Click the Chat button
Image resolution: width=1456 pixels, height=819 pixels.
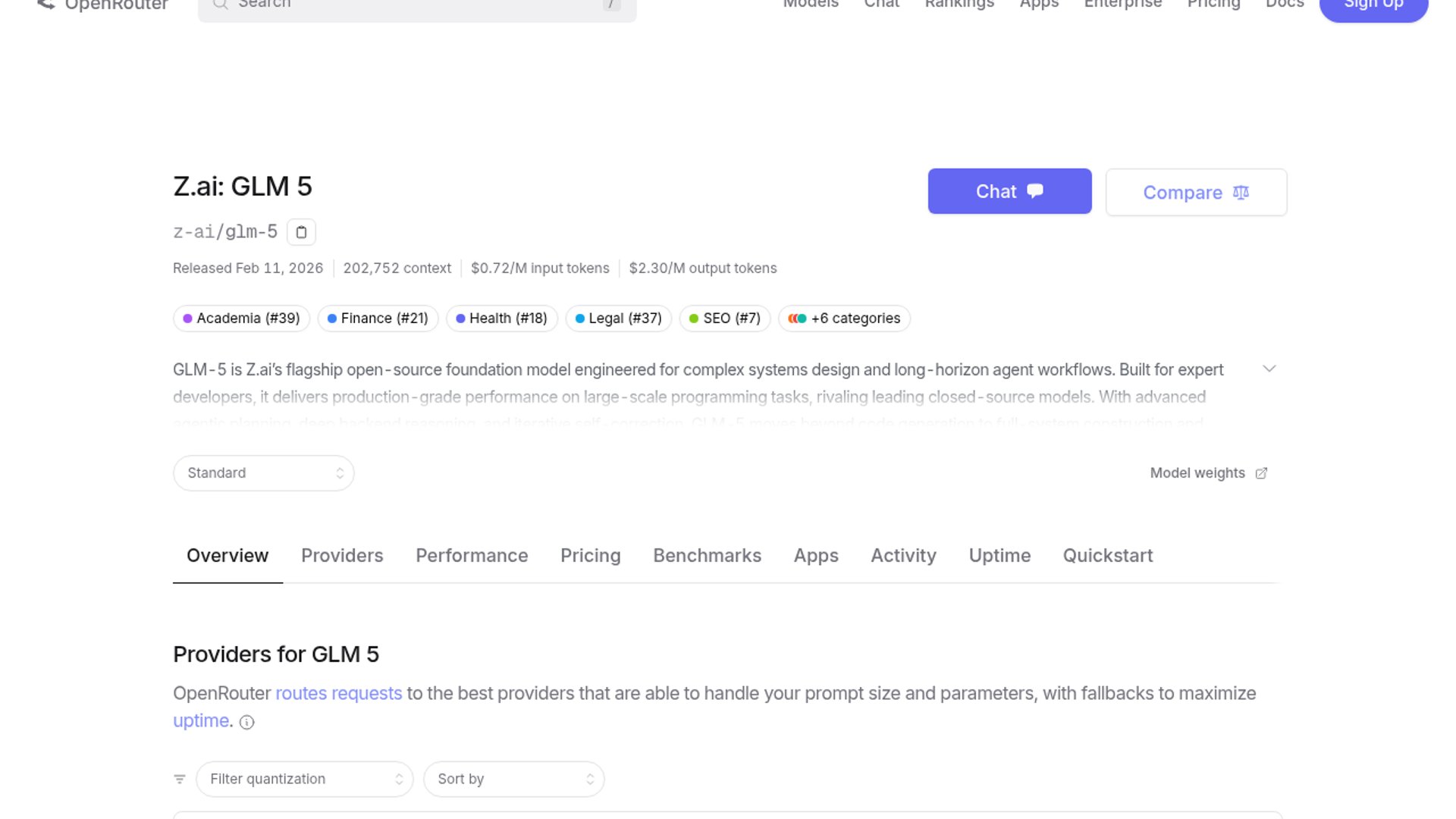click(x=1009, y=191)
